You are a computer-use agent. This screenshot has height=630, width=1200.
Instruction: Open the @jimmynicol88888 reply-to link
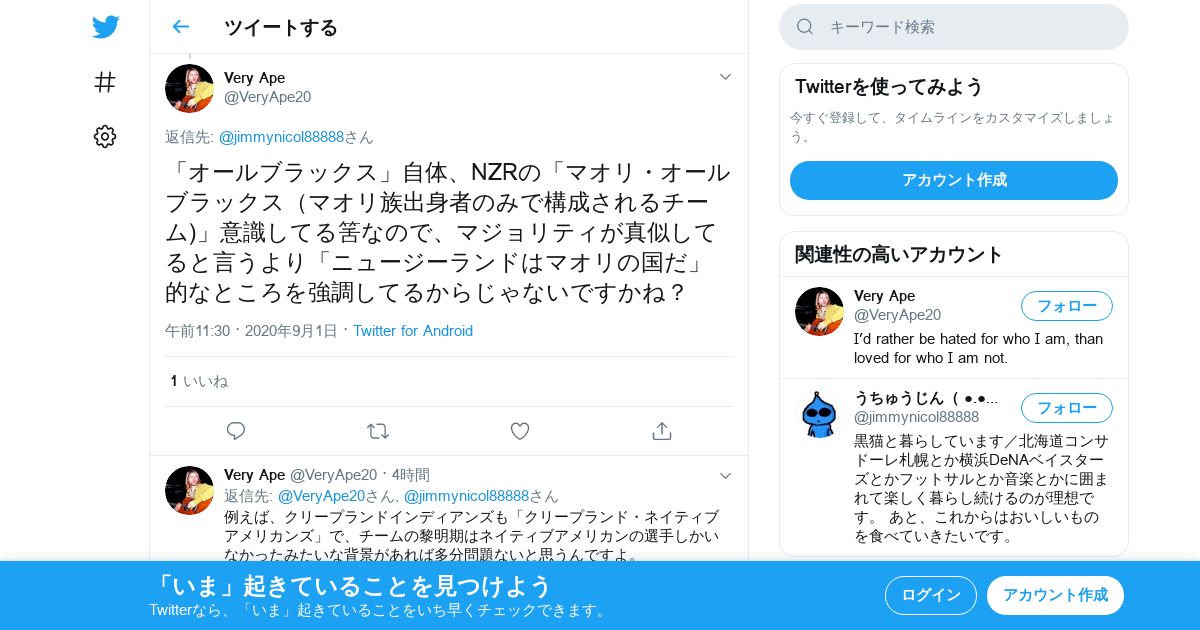pyautogui.click(x=281, y=137)
